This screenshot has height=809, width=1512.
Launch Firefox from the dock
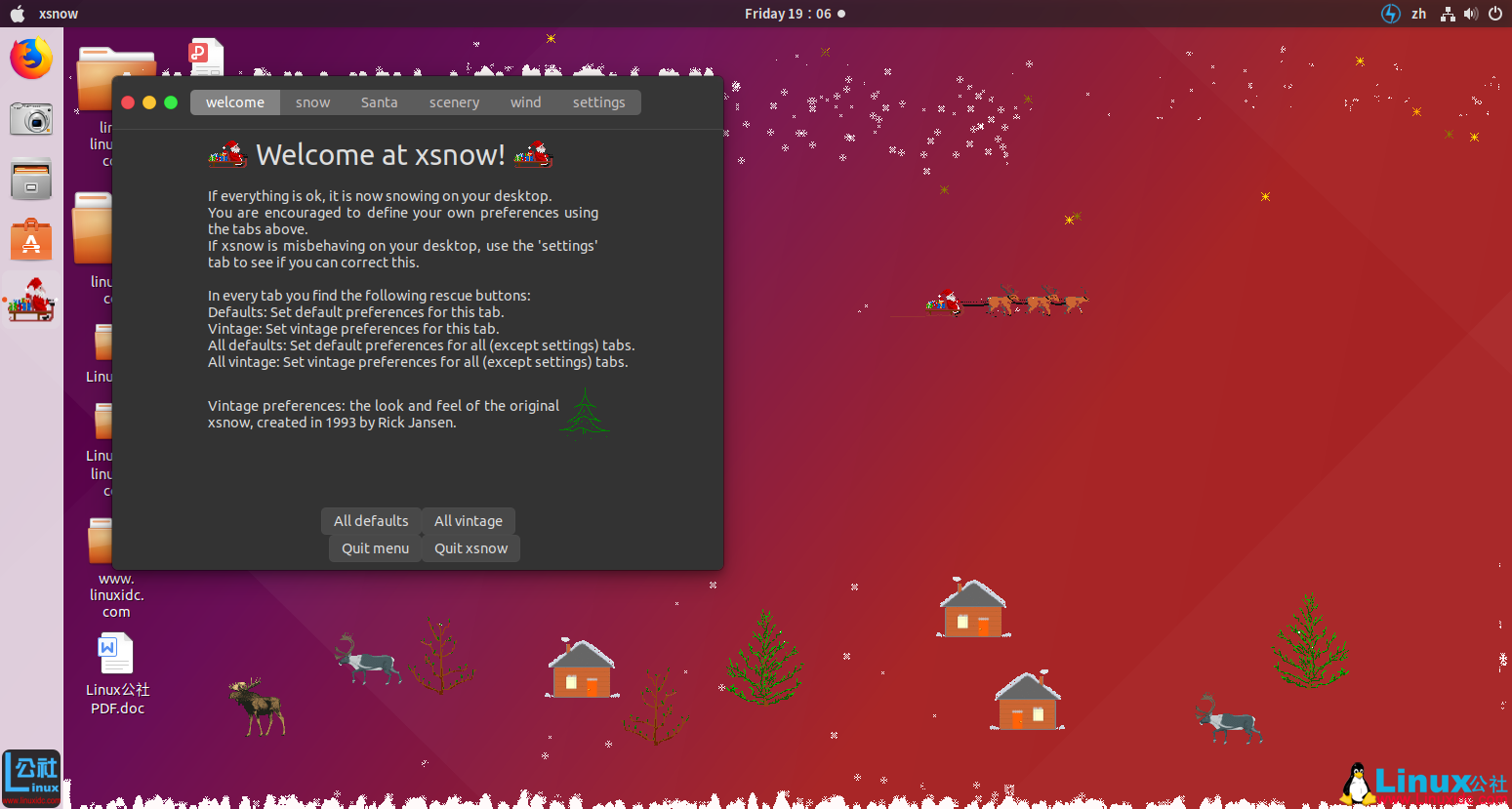(x=31, y=59)
